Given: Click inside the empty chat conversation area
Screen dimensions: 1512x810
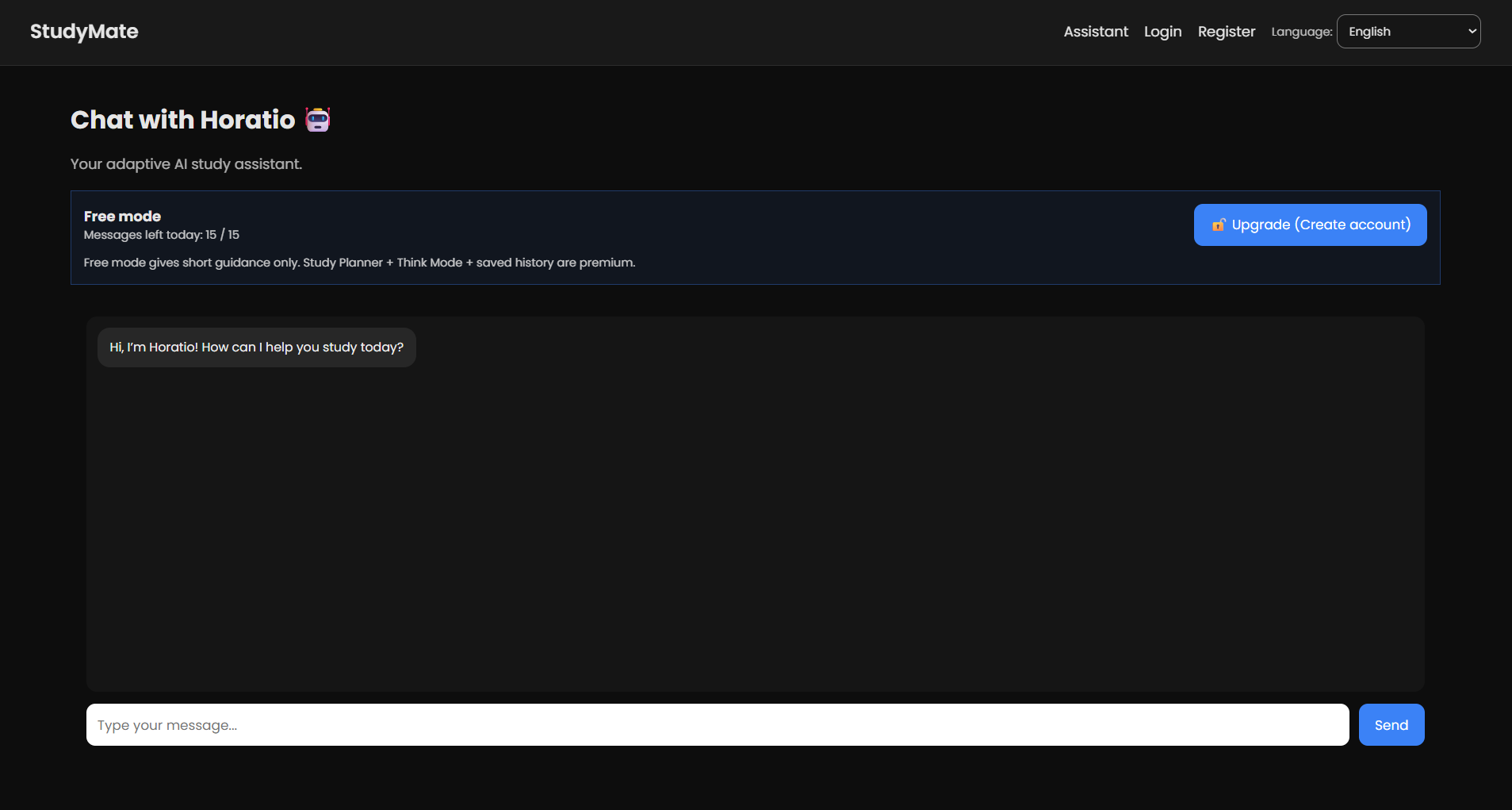Looking at the screenshot, I should click(753, 516).
